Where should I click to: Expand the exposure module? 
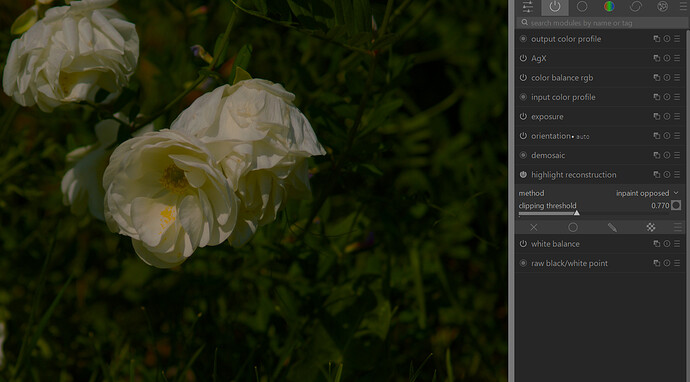(547, 117)
